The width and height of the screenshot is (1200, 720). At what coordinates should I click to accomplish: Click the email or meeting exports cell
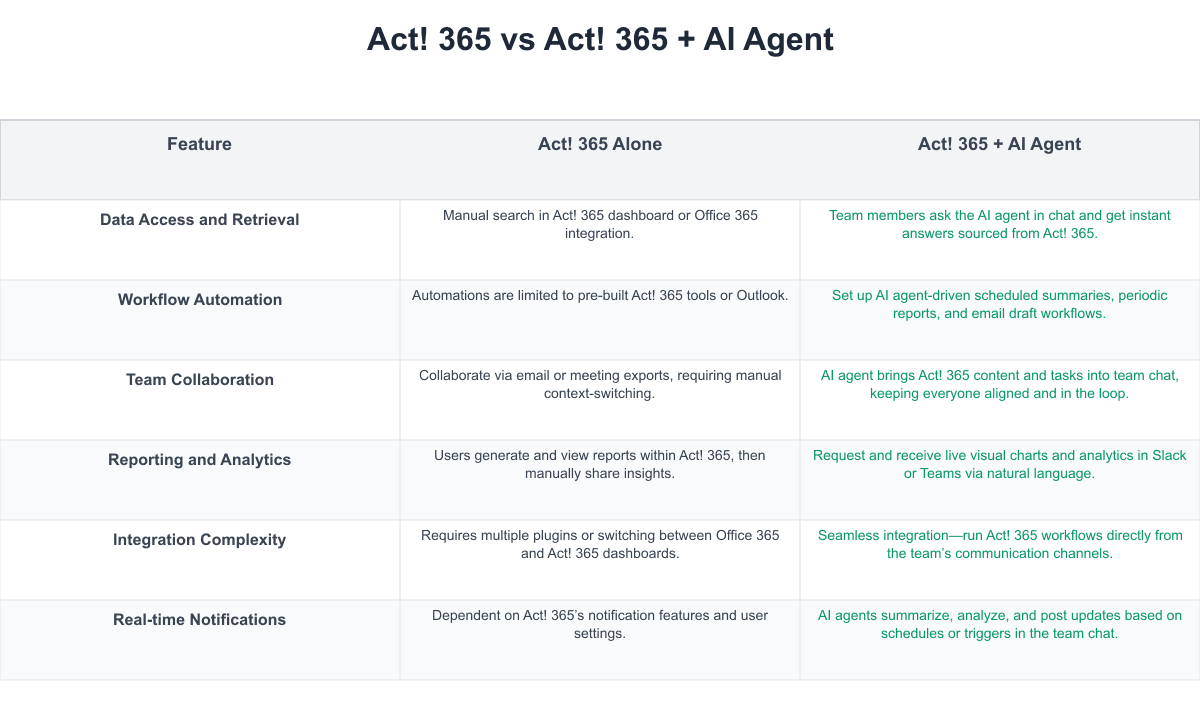[x=600, y=384]
